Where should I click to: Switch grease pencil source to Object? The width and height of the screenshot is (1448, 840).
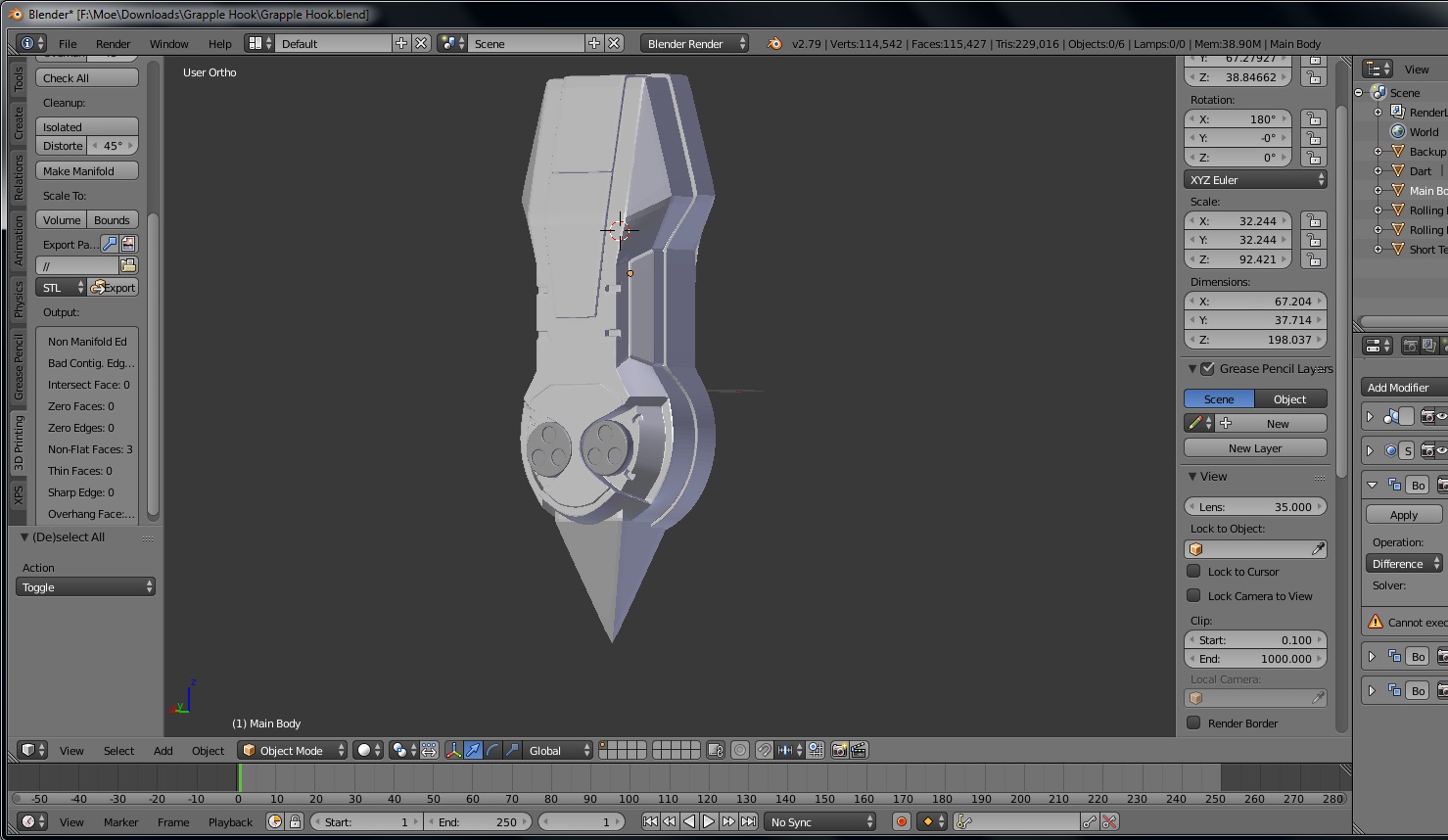pos(1290,398)
